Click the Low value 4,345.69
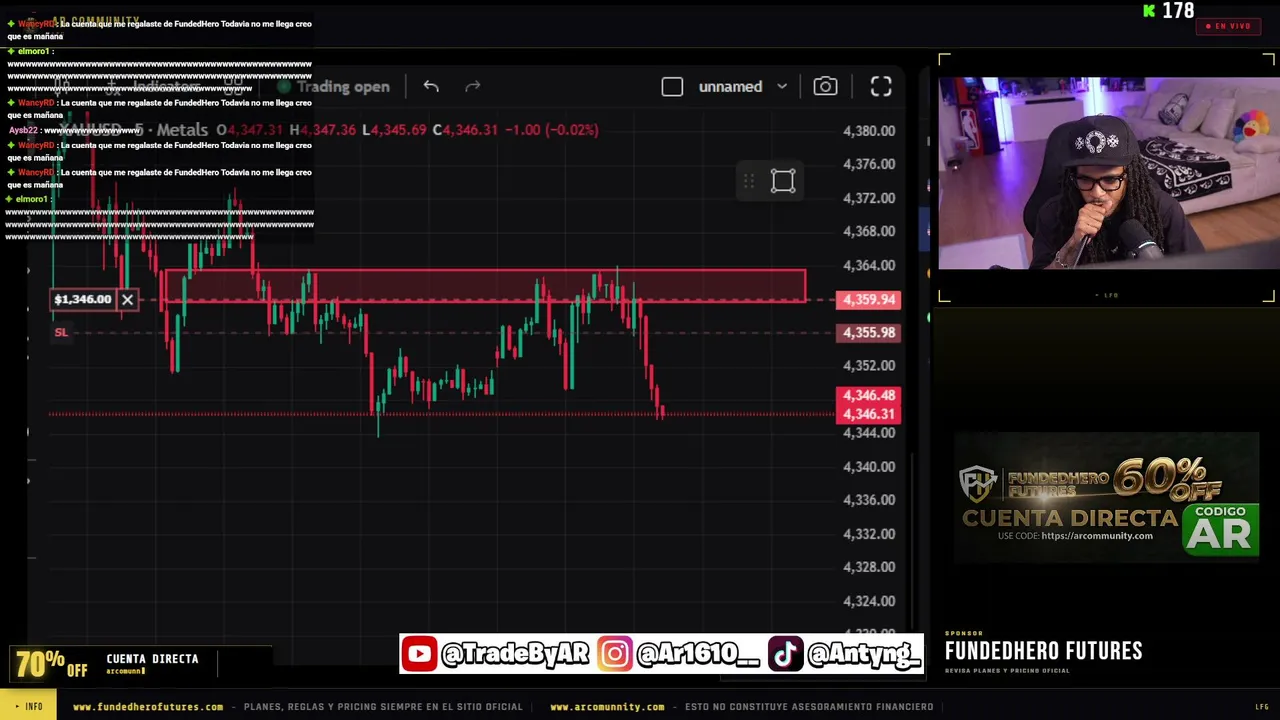This screenshot has height=720, width=1280. (394, 130)
